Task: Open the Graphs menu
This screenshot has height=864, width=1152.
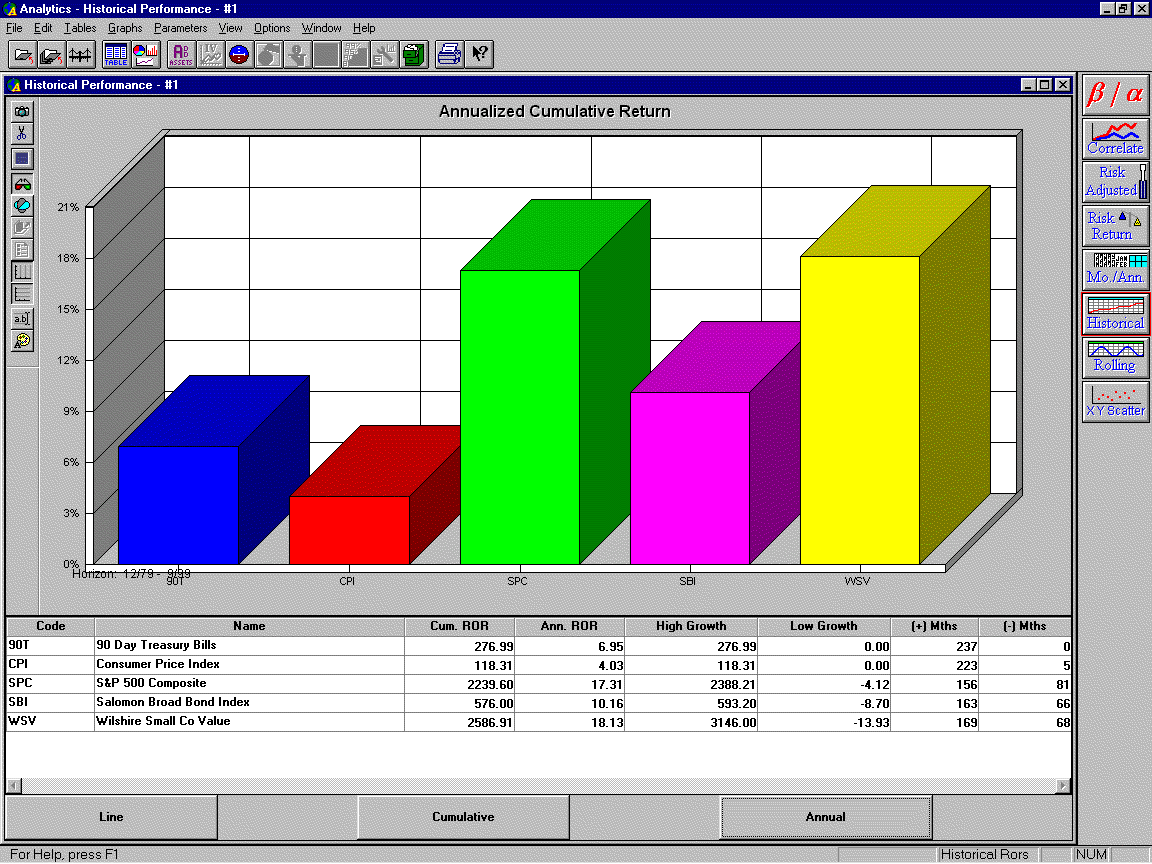Action: click(x=125, y=28)
